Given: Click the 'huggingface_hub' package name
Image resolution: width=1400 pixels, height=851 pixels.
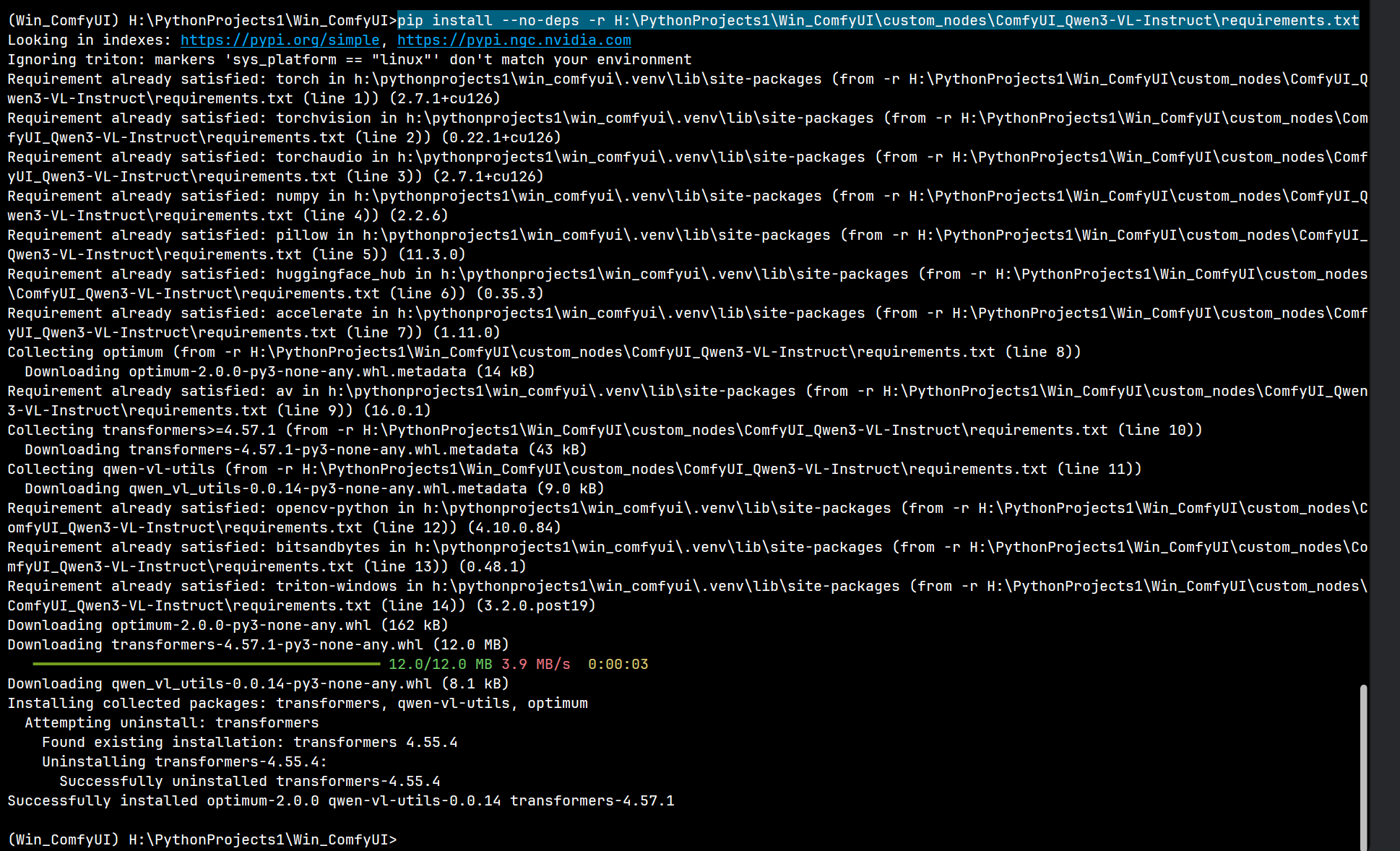Looking at the screenshot, I should click(x=341, y=275).
